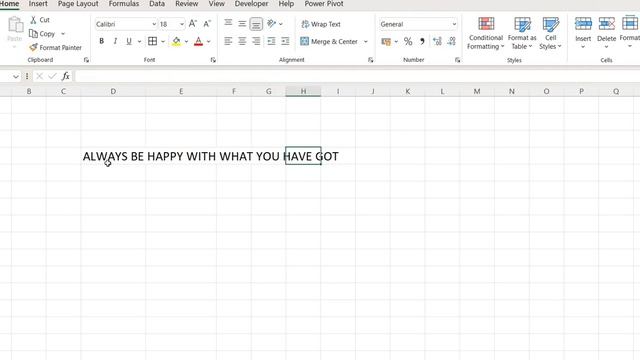Screen dimensions: 640x360
Task: Open the text Orientation tool
Action: tap(271, 24)
